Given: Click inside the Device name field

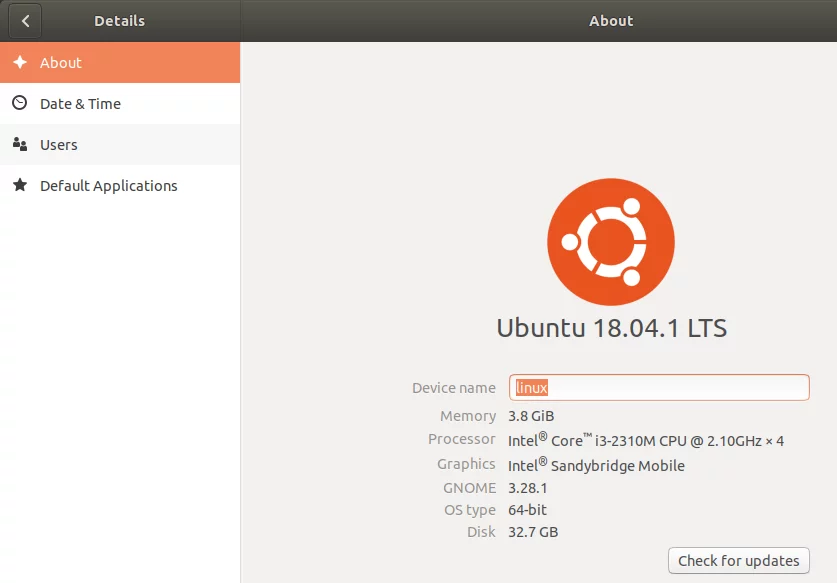Looking at the screenshot, I should (659, 388).
